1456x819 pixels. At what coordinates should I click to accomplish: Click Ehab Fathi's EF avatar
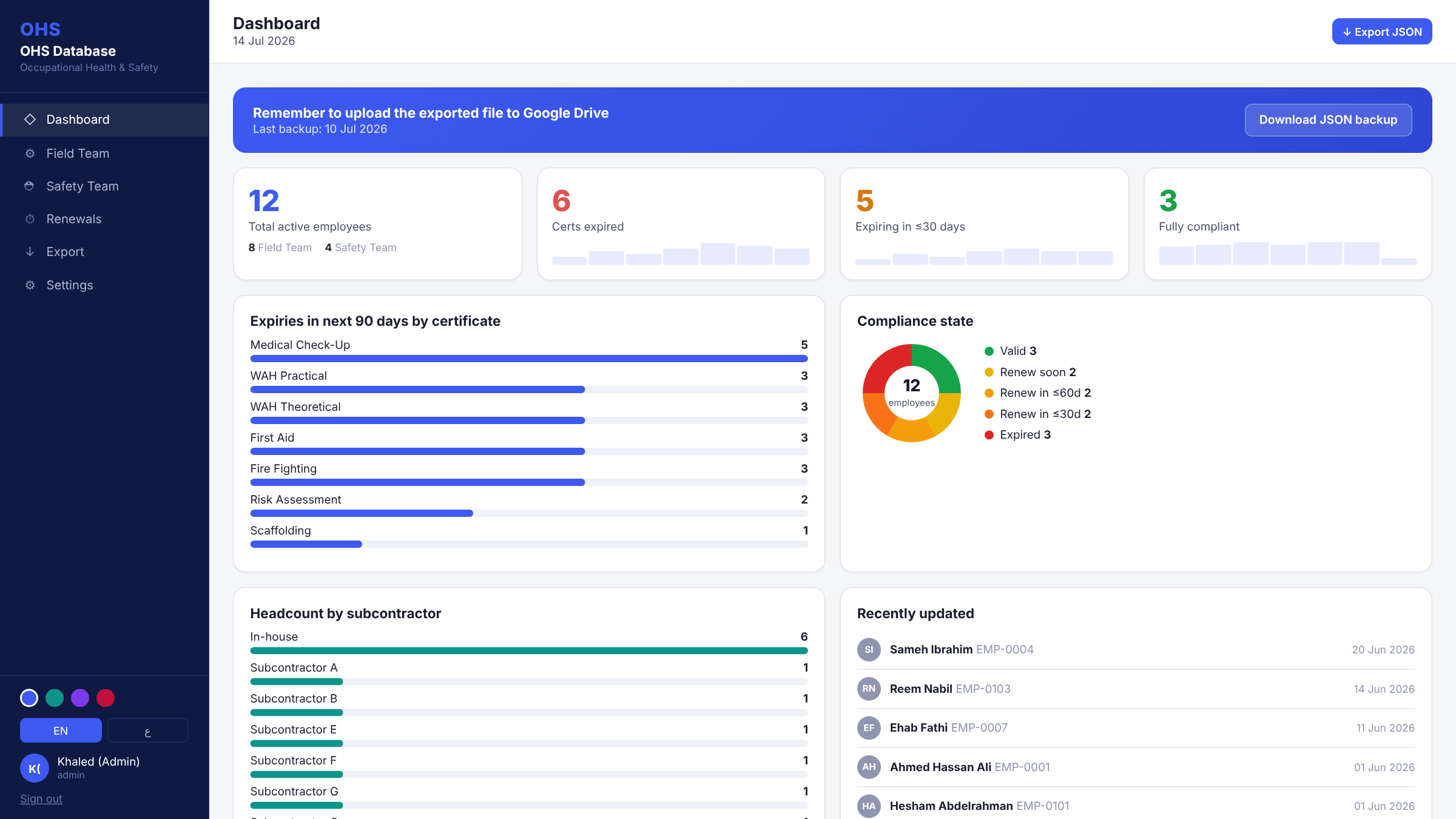869,728
